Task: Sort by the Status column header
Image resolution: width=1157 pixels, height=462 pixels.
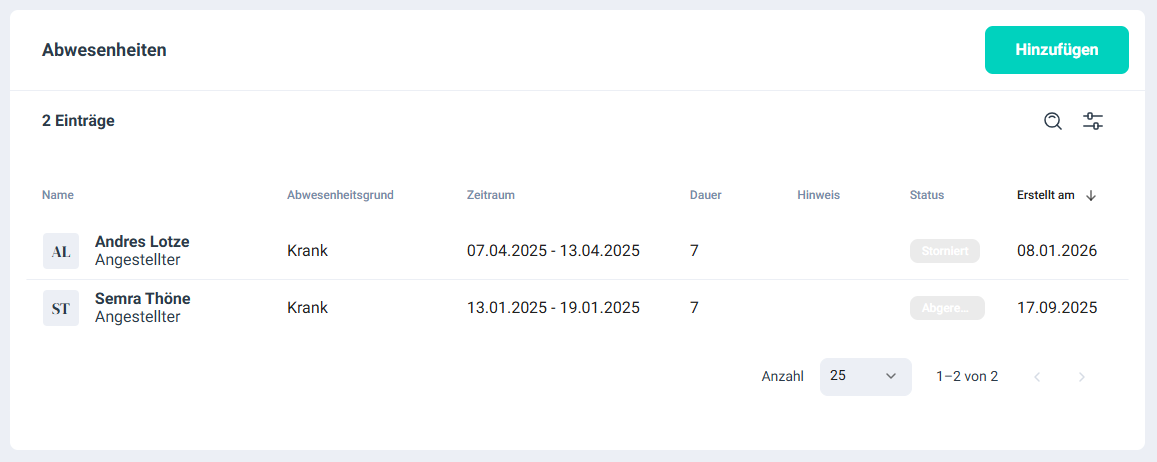Action: click(x=927, y=195)
